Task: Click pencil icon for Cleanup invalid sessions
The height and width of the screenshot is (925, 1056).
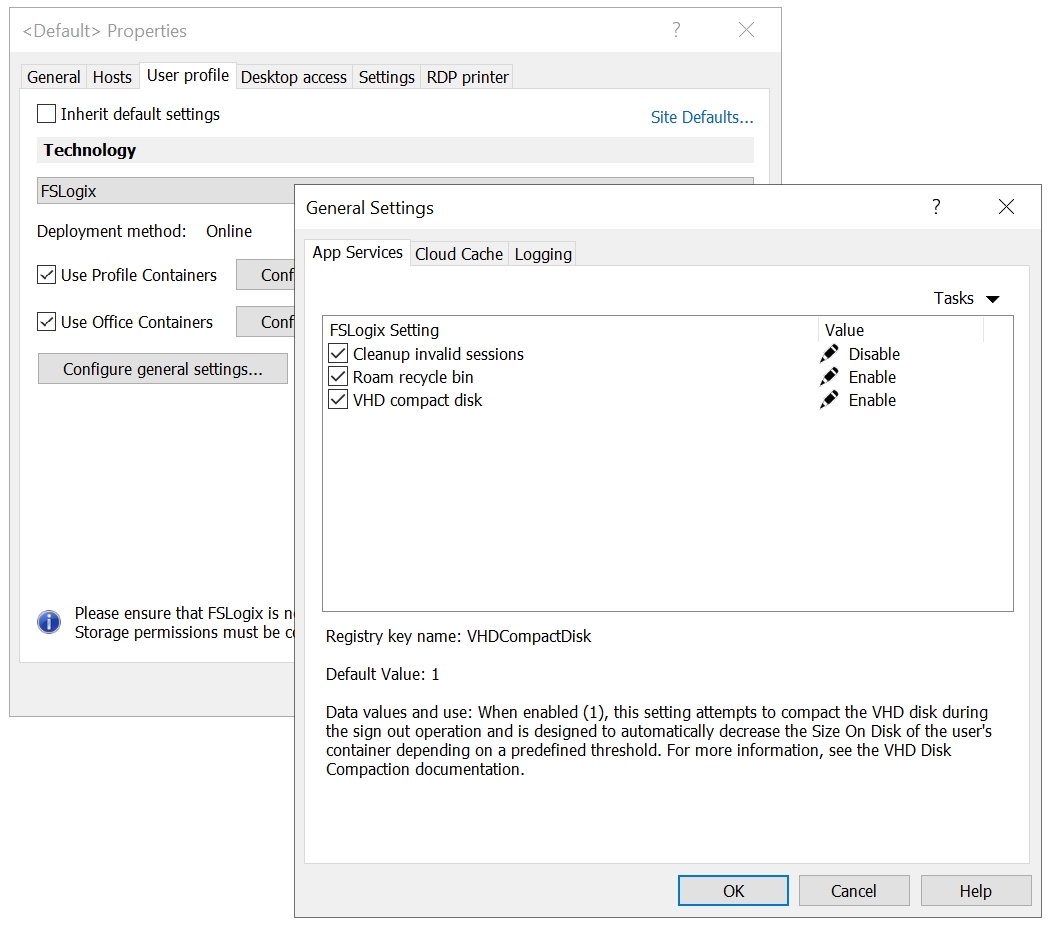Action: 829,354
